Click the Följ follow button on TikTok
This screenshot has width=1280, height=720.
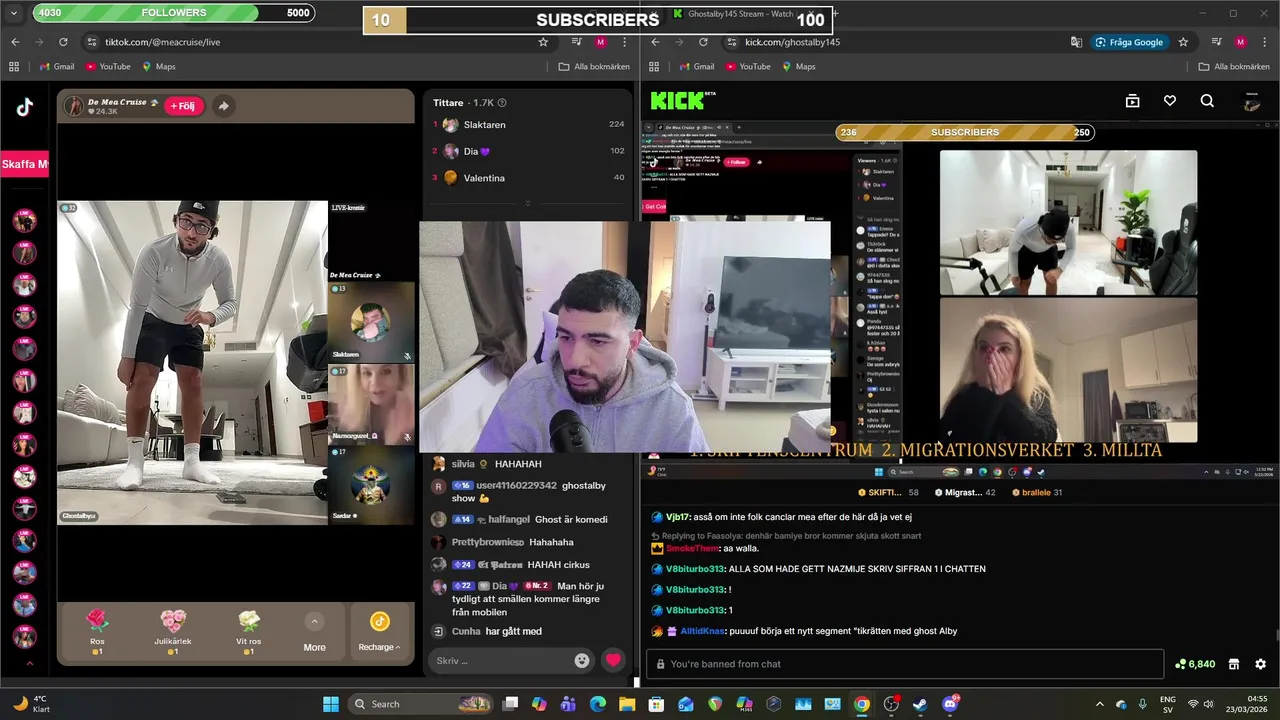[x=183, y=106]
